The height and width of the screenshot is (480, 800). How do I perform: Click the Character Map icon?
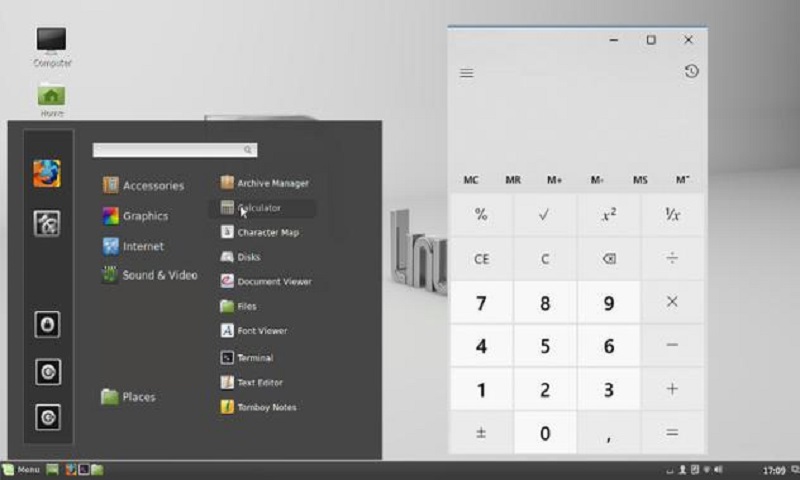(227, 232)
